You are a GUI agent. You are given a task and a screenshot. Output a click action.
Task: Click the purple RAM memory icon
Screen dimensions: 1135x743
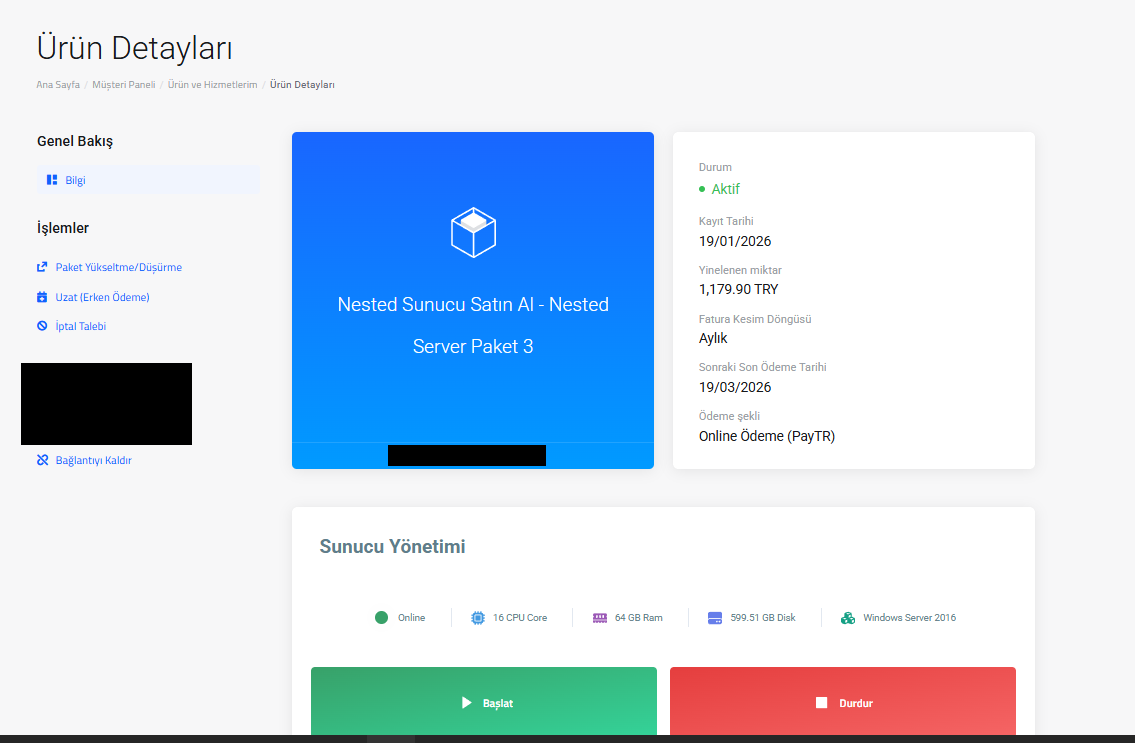[600, 617]
